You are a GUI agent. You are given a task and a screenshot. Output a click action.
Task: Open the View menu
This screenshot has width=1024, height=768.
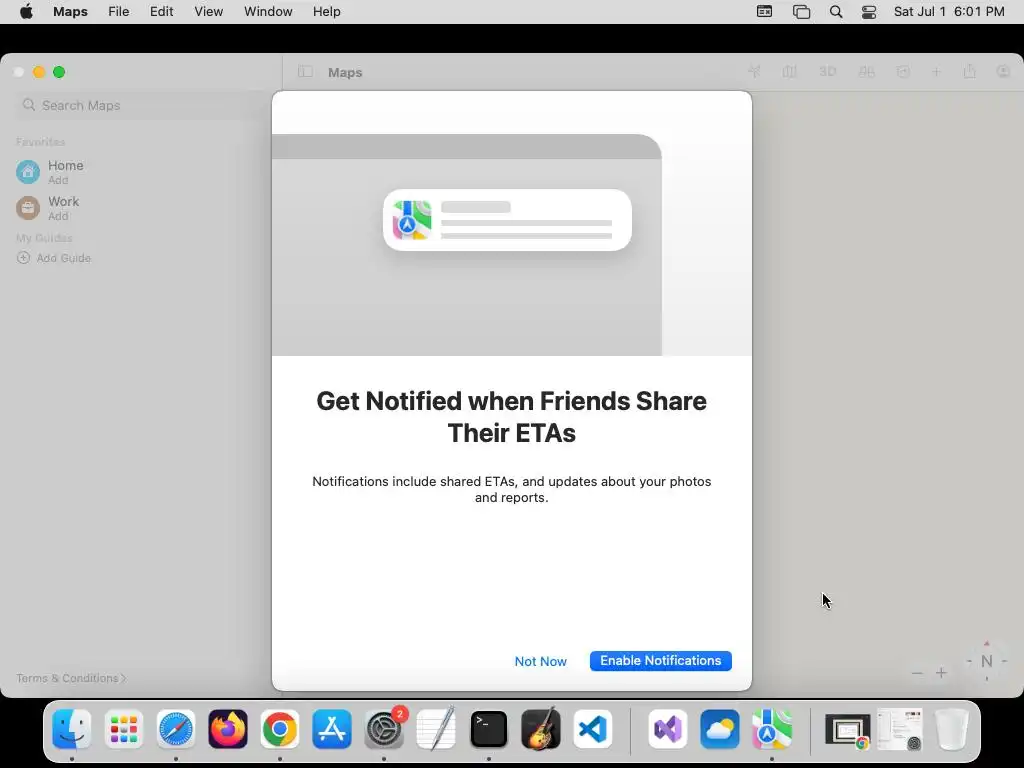click(208, 12)
